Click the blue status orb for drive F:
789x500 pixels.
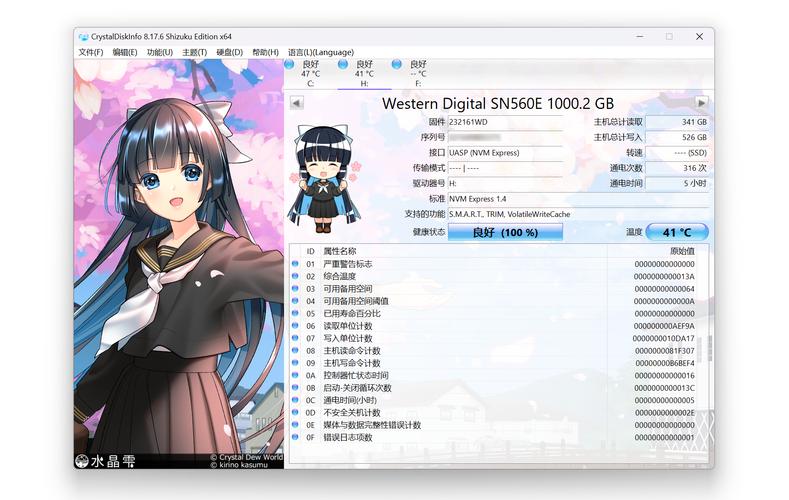click(x=397, y=64)
